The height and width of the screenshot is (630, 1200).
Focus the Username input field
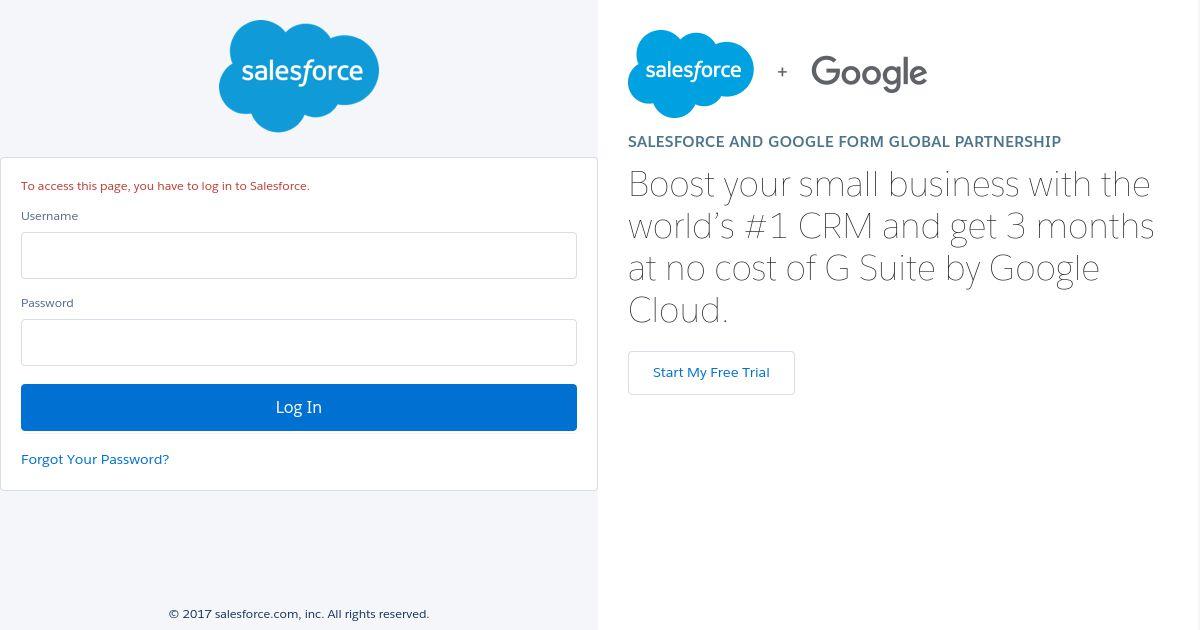pos(299,255)
